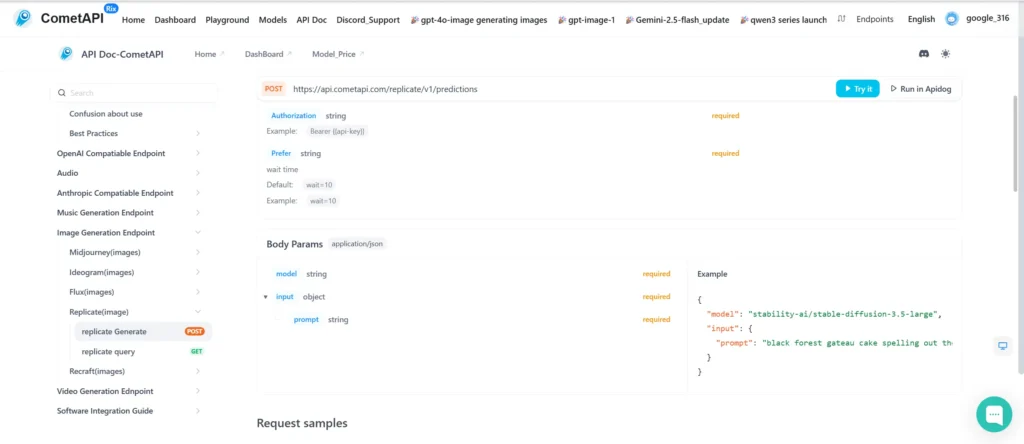Click Run in Apidog button
Screen dimensions: 1024x444
921,89
